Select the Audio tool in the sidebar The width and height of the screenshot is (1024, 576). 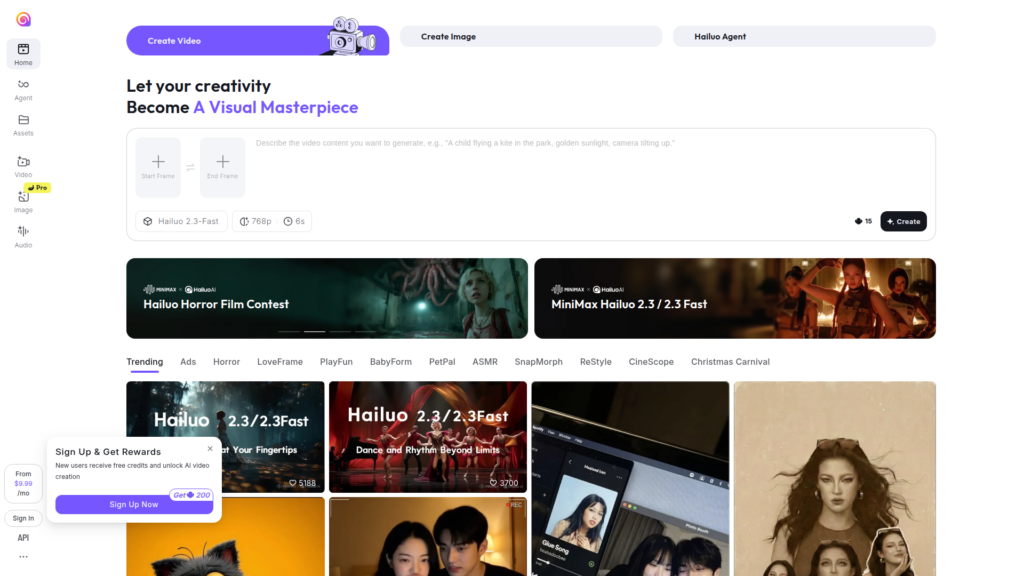(23, 236)
